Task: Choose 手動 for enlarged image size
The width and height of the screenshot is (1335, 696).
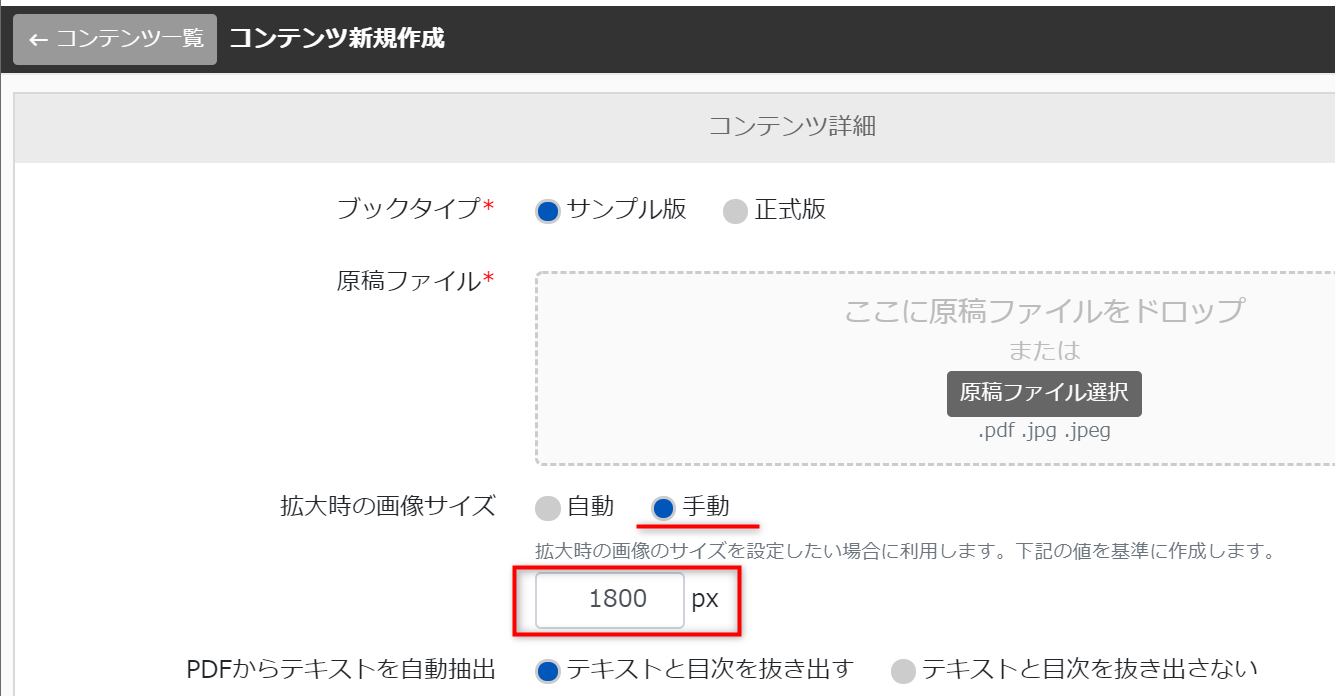Action: [x=663, y=508]
